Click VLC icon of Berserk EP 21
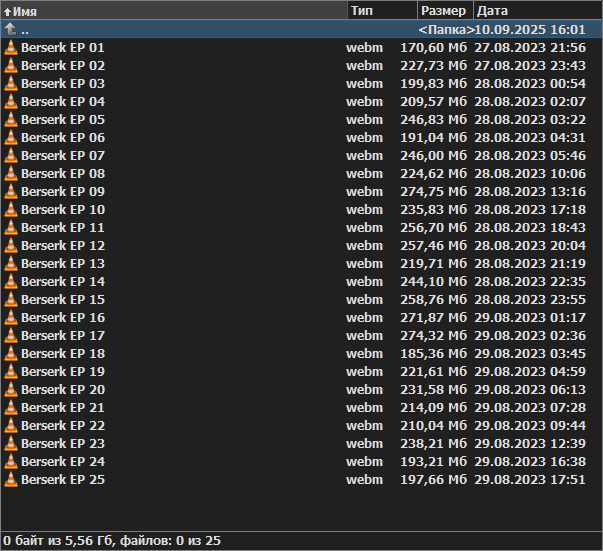The height and width of the screenshot is (551, 603). coord(11,407)
